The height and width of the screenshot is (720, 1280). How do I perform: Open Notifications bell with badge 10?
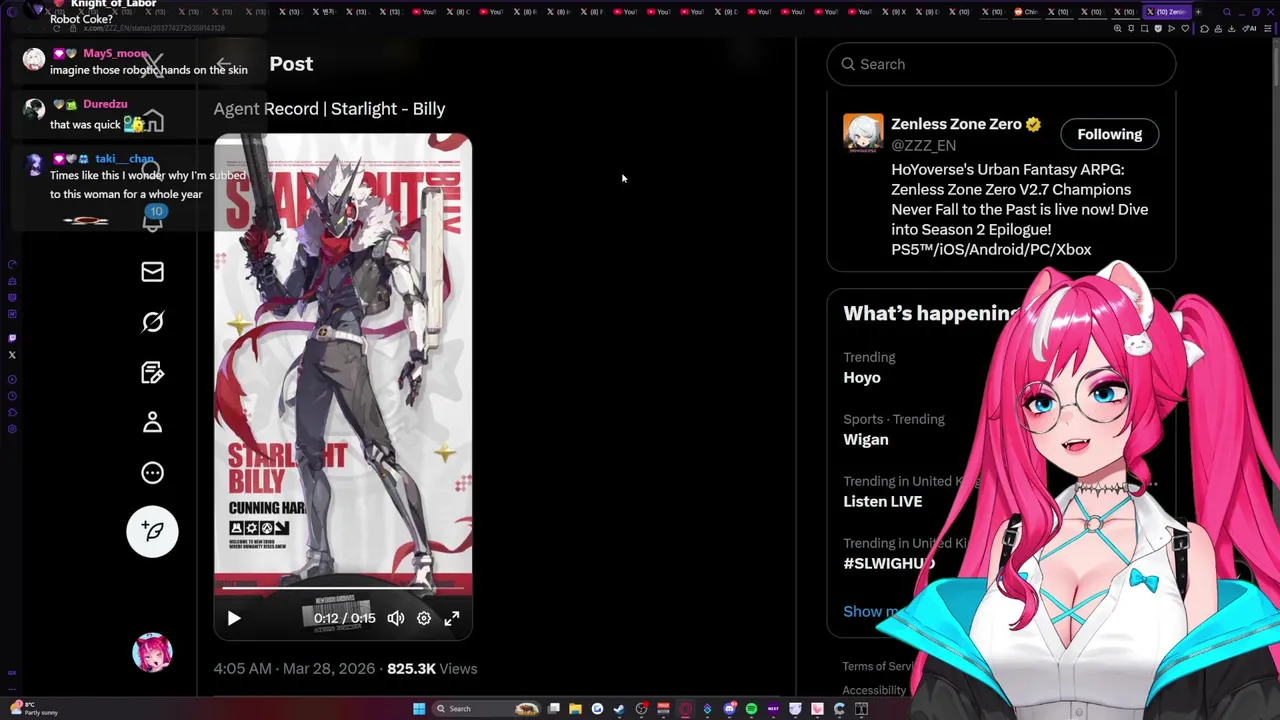click(x=152, y=221)
